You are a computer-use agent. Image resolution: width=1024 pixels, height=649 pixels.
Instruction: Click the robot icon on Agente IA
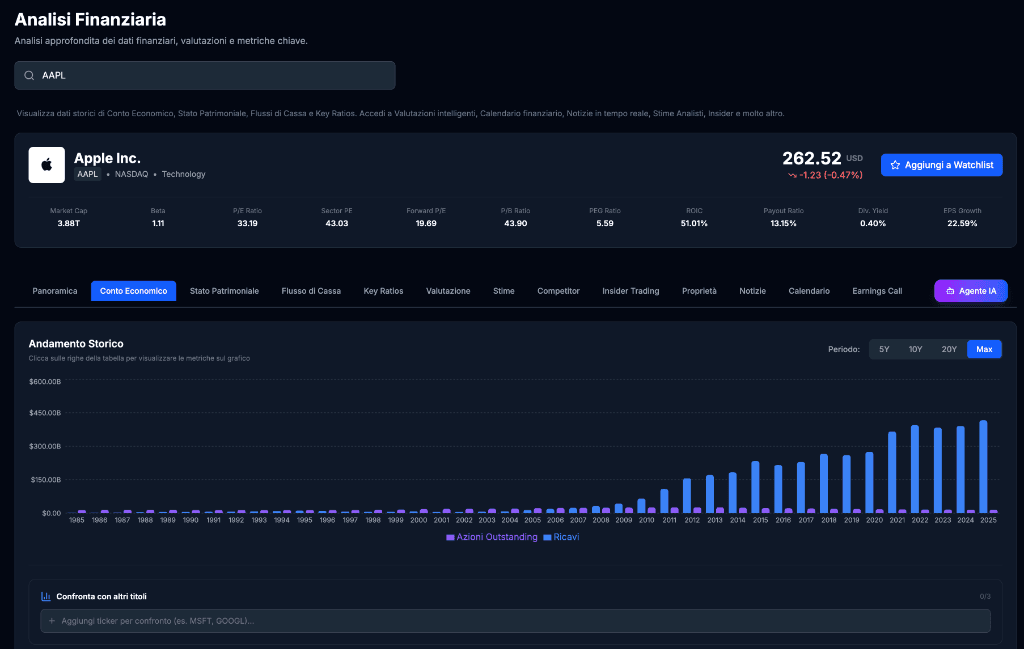point(950,291)
